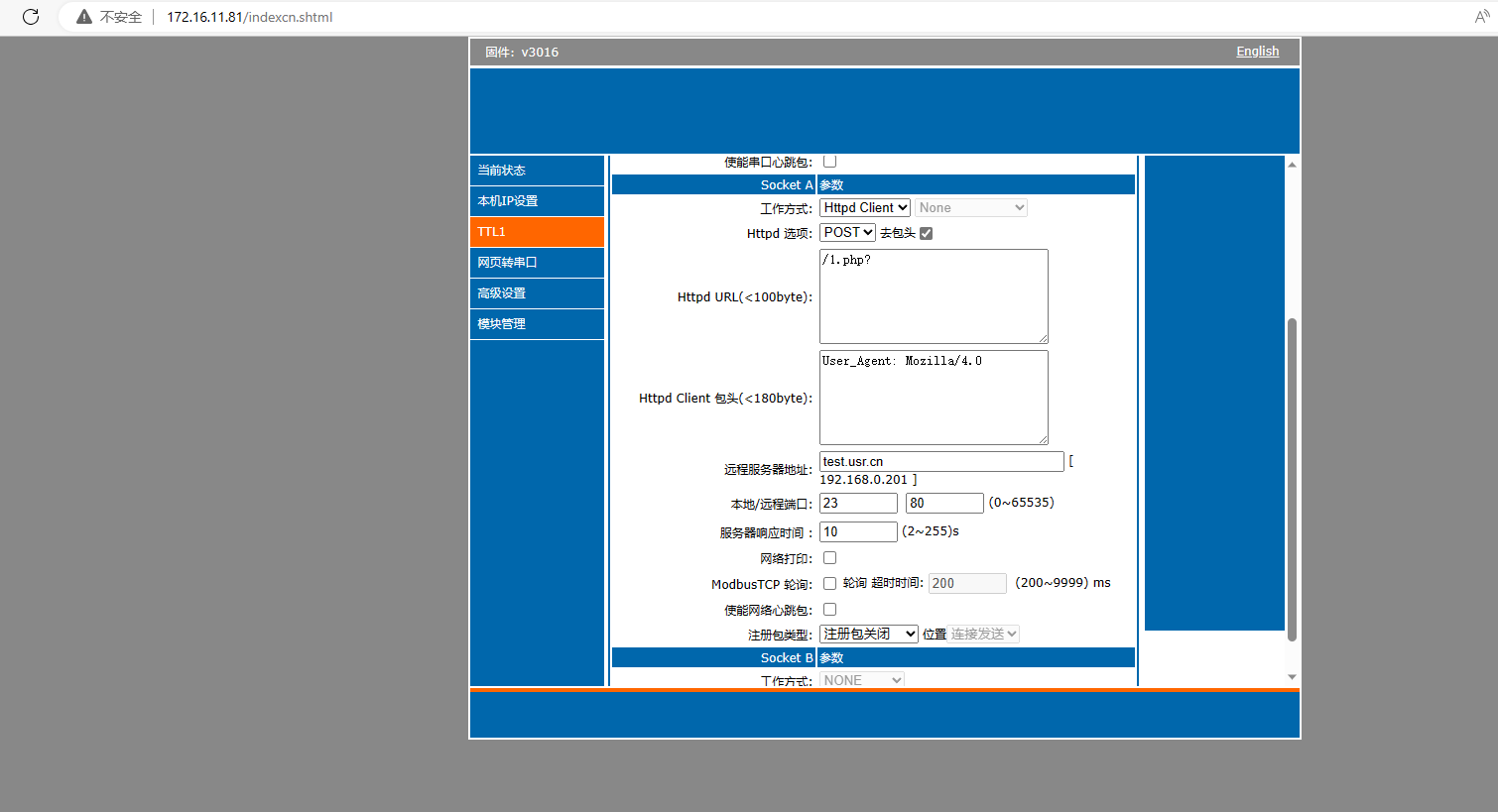1498x812 pixels.
Task: Click the scrollbar down arrow
Action: tap(1292, 677)
